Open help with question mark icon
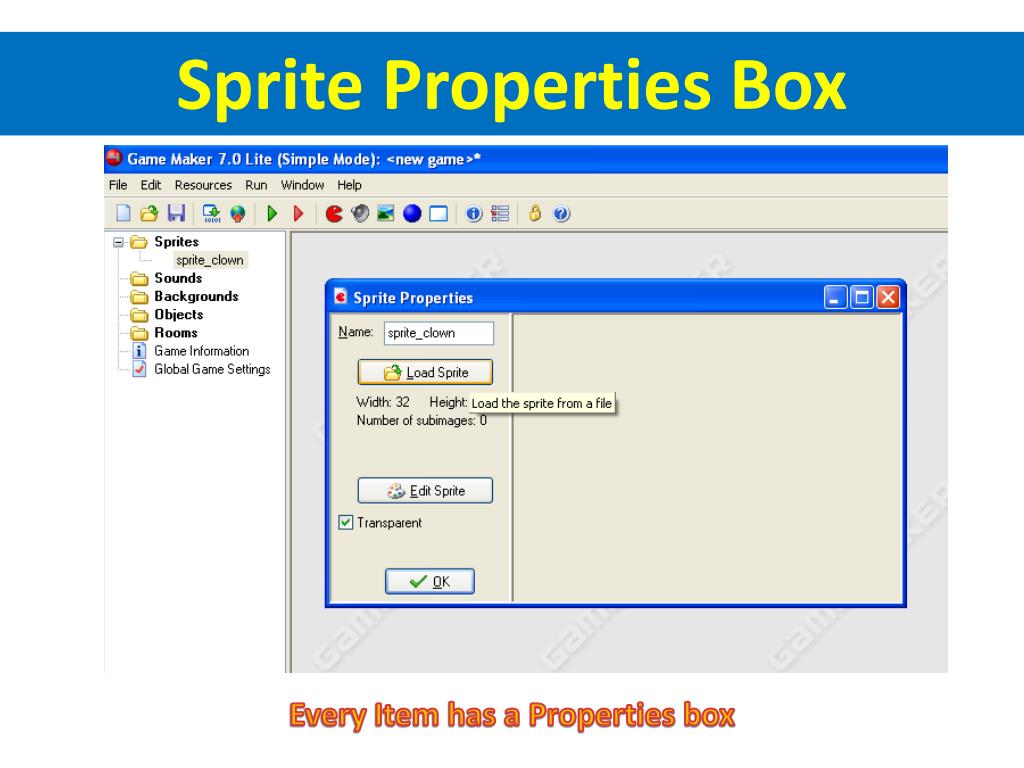The image size is (1024, 768). tap(561, 214)
